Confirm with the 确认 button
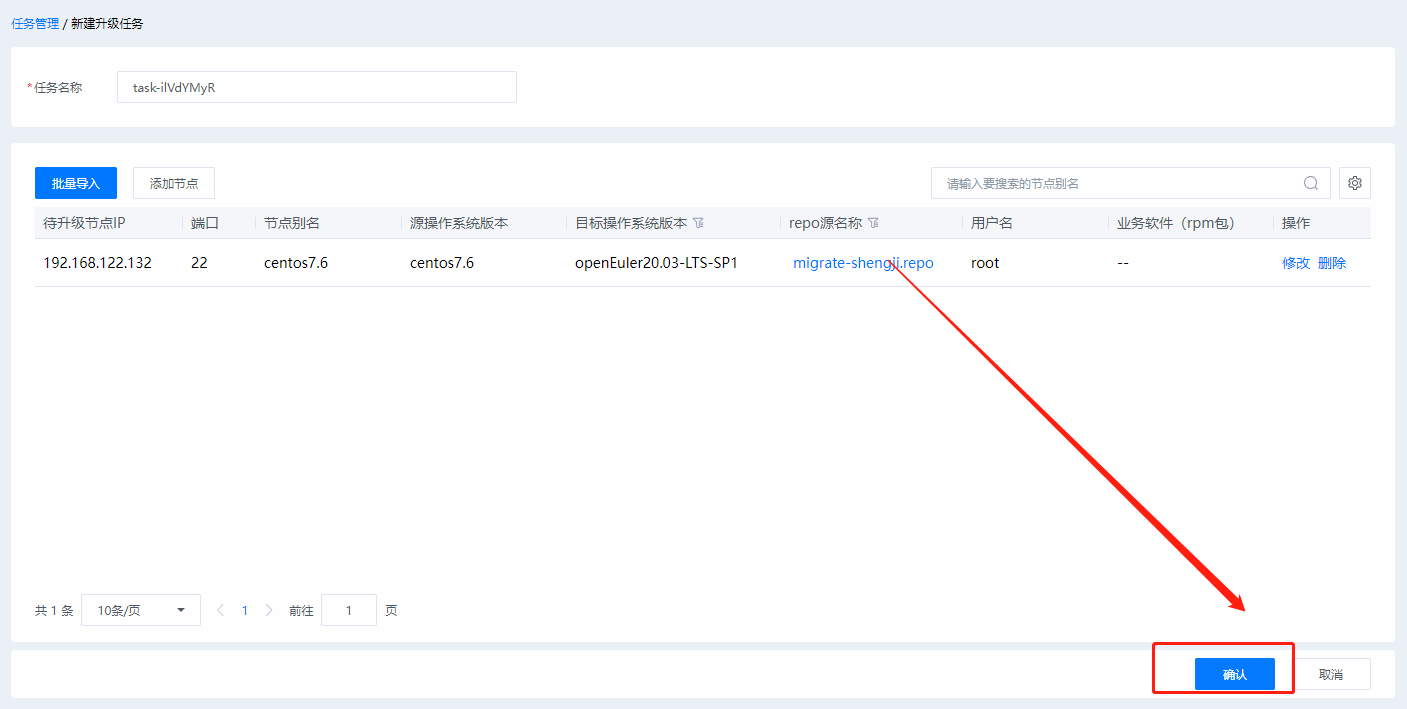The image size is (1407, 709). (x=1235, y=674)
